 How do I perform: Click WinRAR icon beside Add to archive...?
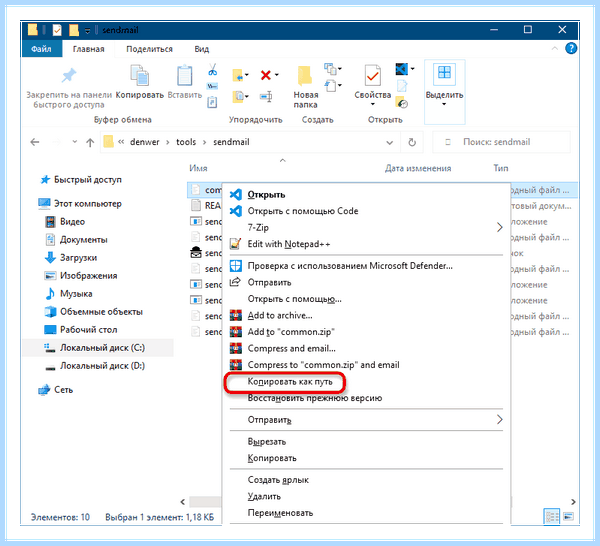pyautogui.click(x=236, y=315)
